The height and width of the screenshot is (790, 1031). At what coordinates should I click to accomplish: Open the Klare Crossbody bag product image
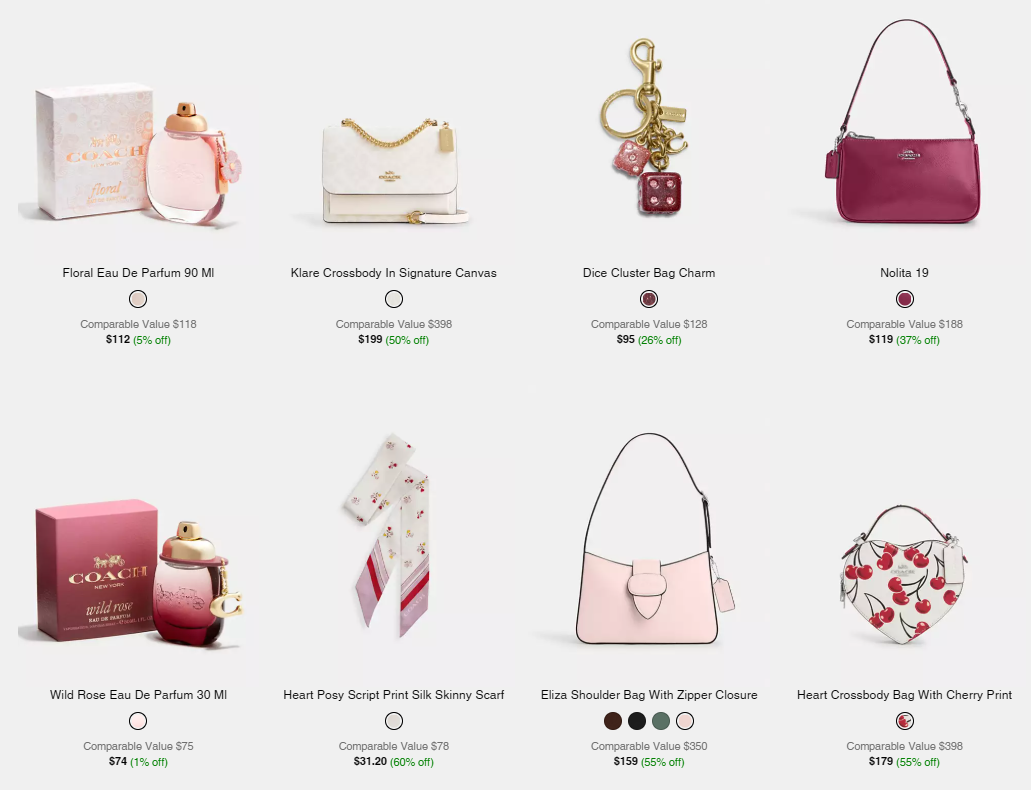tap(394, 171)
